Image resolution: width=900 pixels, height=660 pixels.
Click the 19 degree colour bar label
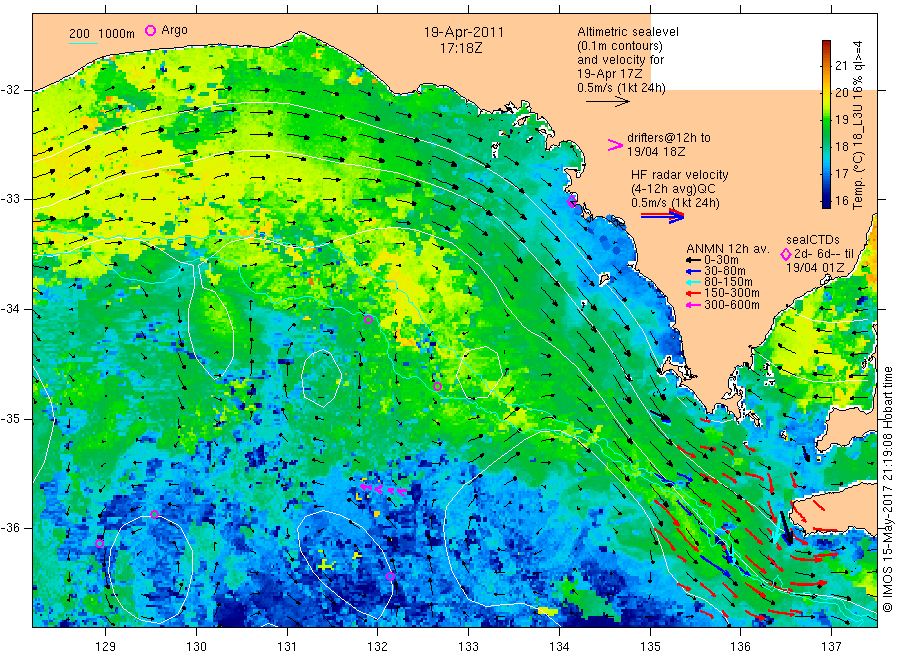pos(841,119)
